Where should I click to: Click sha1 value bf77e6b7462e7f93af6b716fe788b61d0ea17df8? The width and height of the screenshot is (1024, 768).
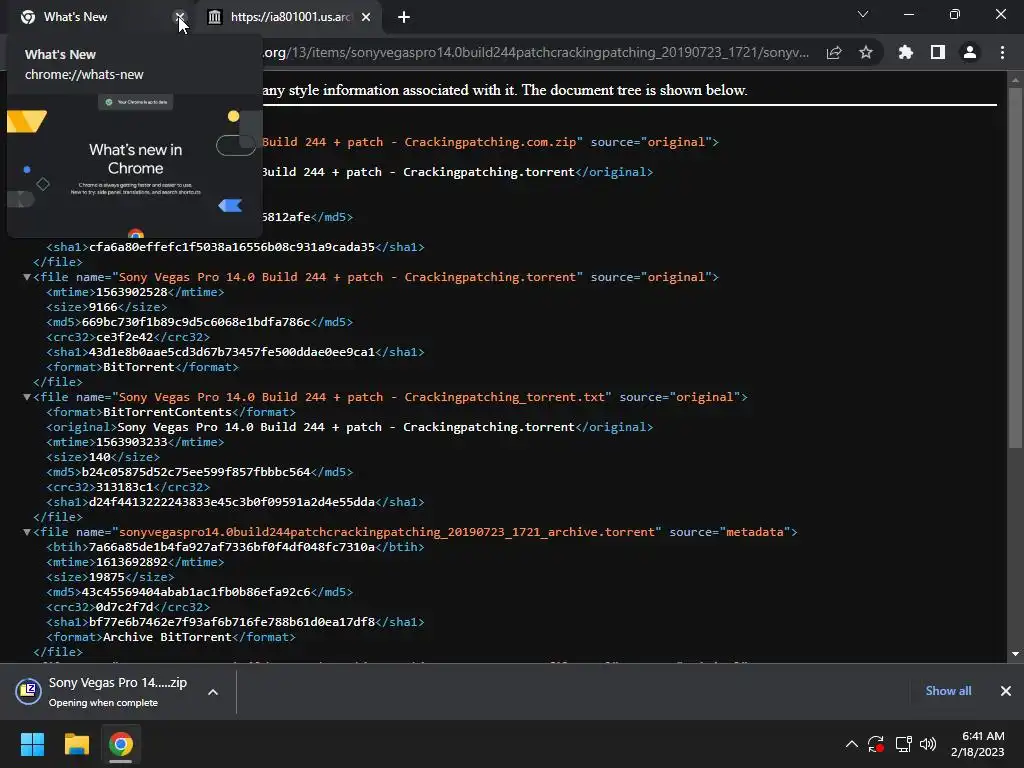[232, 622]
